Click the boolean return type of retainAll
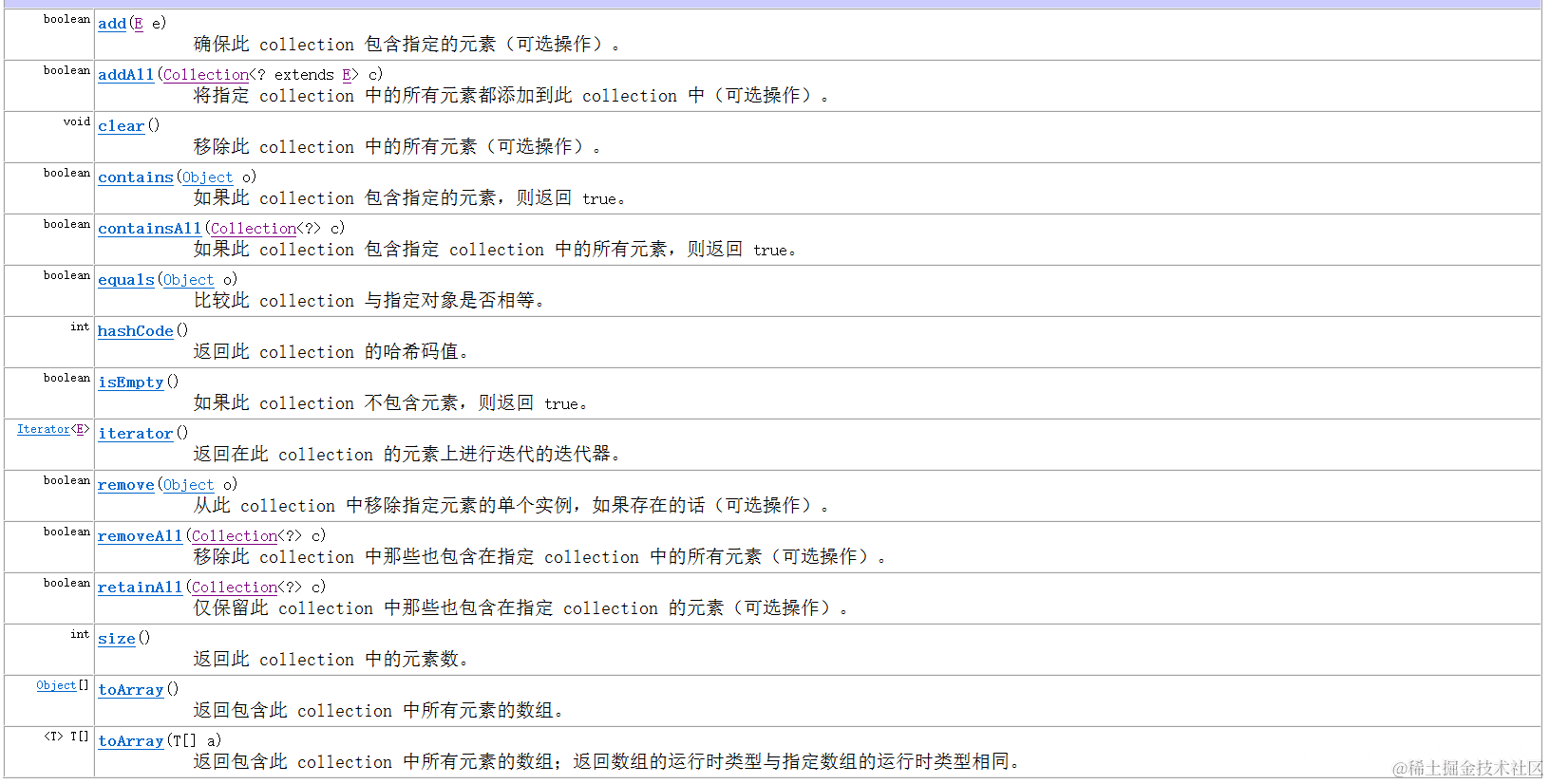Viewport: 1550px width, 784px height. click(66, 583)
